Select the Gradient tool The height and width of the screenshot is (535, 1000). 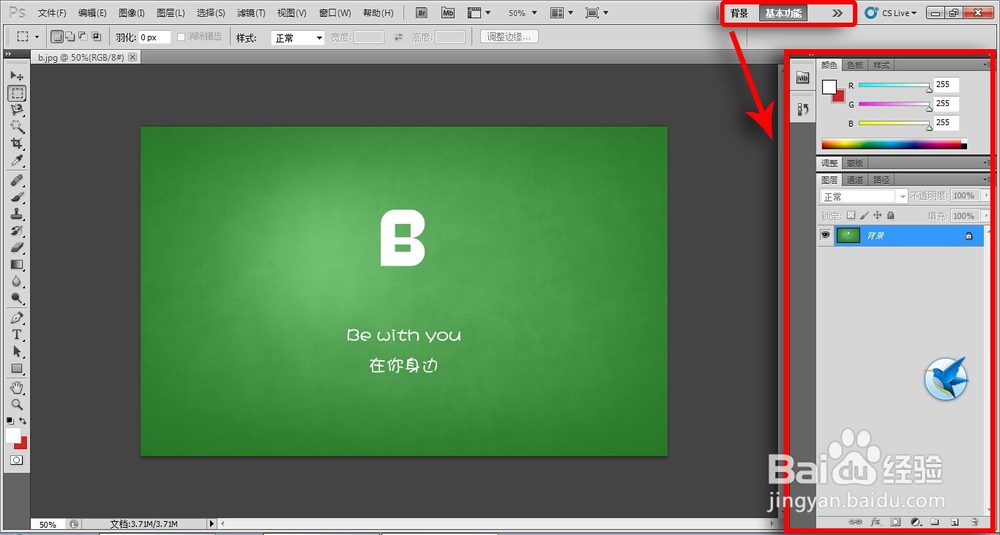pos(17,263)
